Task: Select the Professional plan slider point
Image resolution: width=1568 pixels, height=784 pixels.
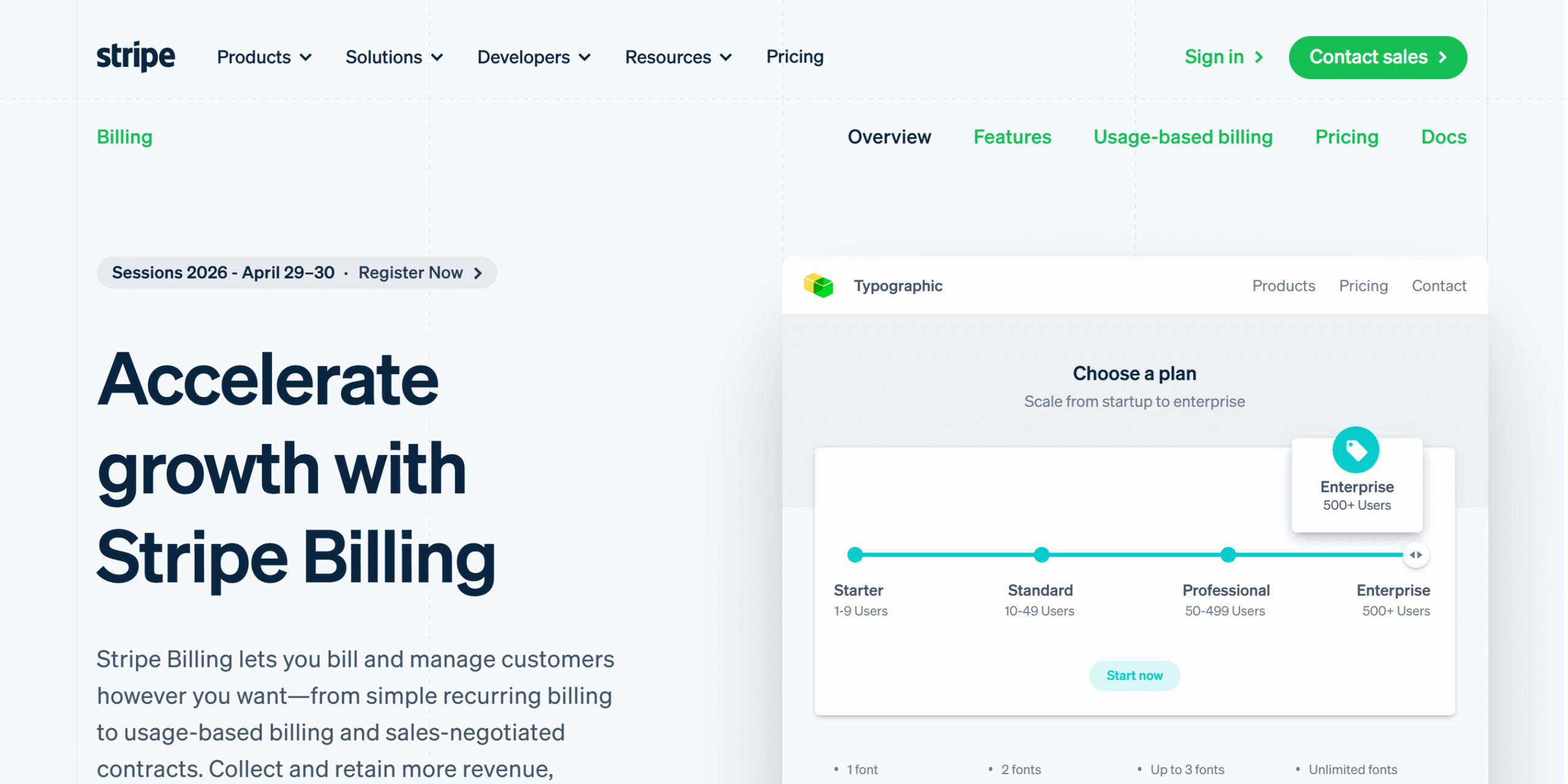Action: pyautogui.click(x=1228, y=555)
